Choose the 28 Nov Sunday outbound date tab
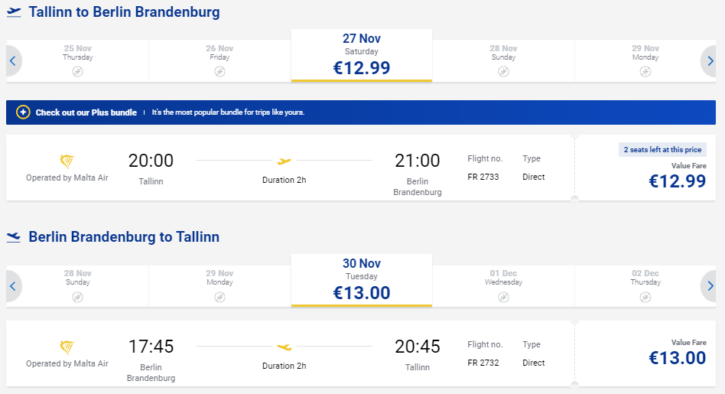 point(504,61)
